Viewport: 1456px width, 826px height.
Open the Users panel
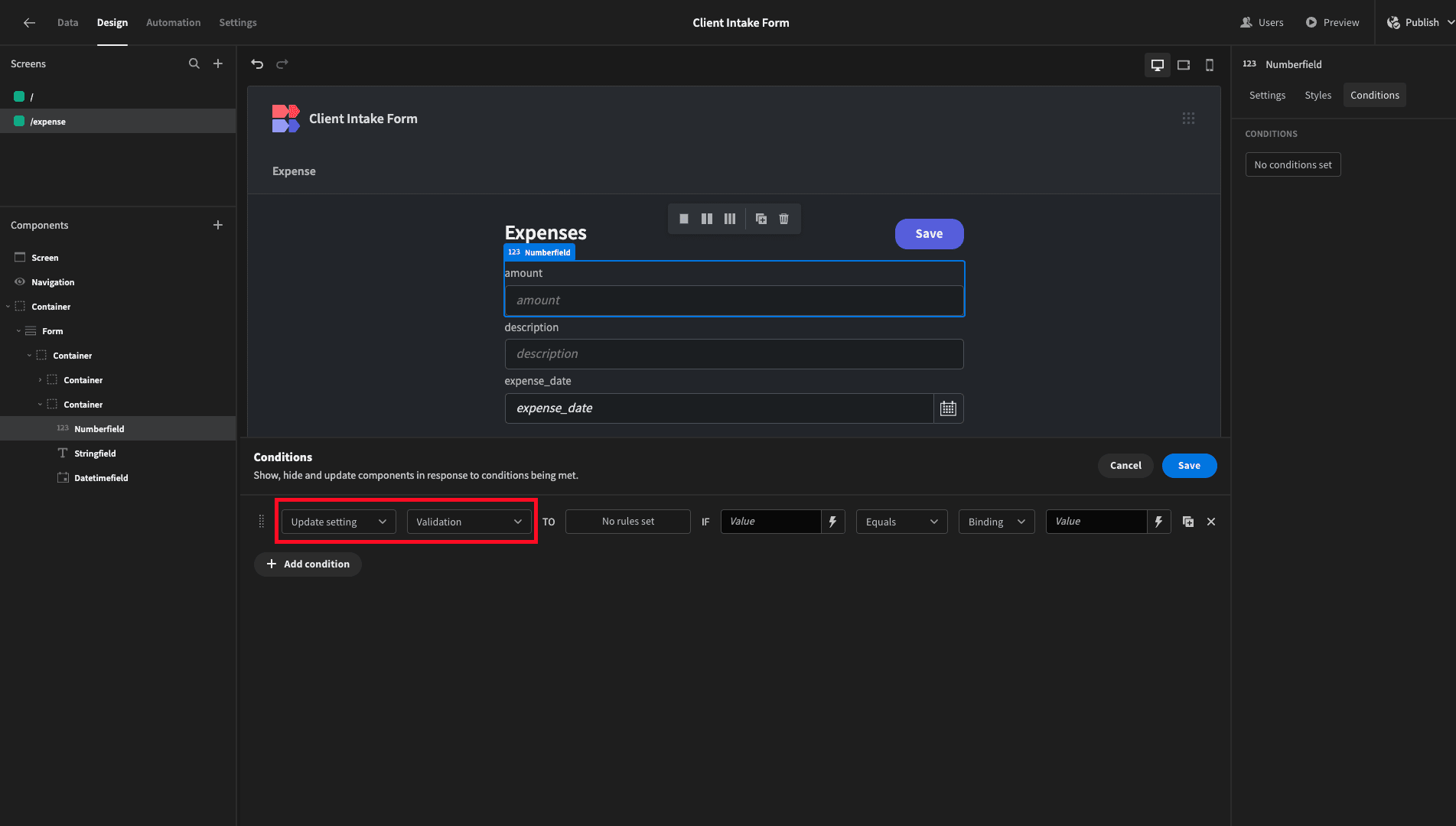coord(1262,23)
